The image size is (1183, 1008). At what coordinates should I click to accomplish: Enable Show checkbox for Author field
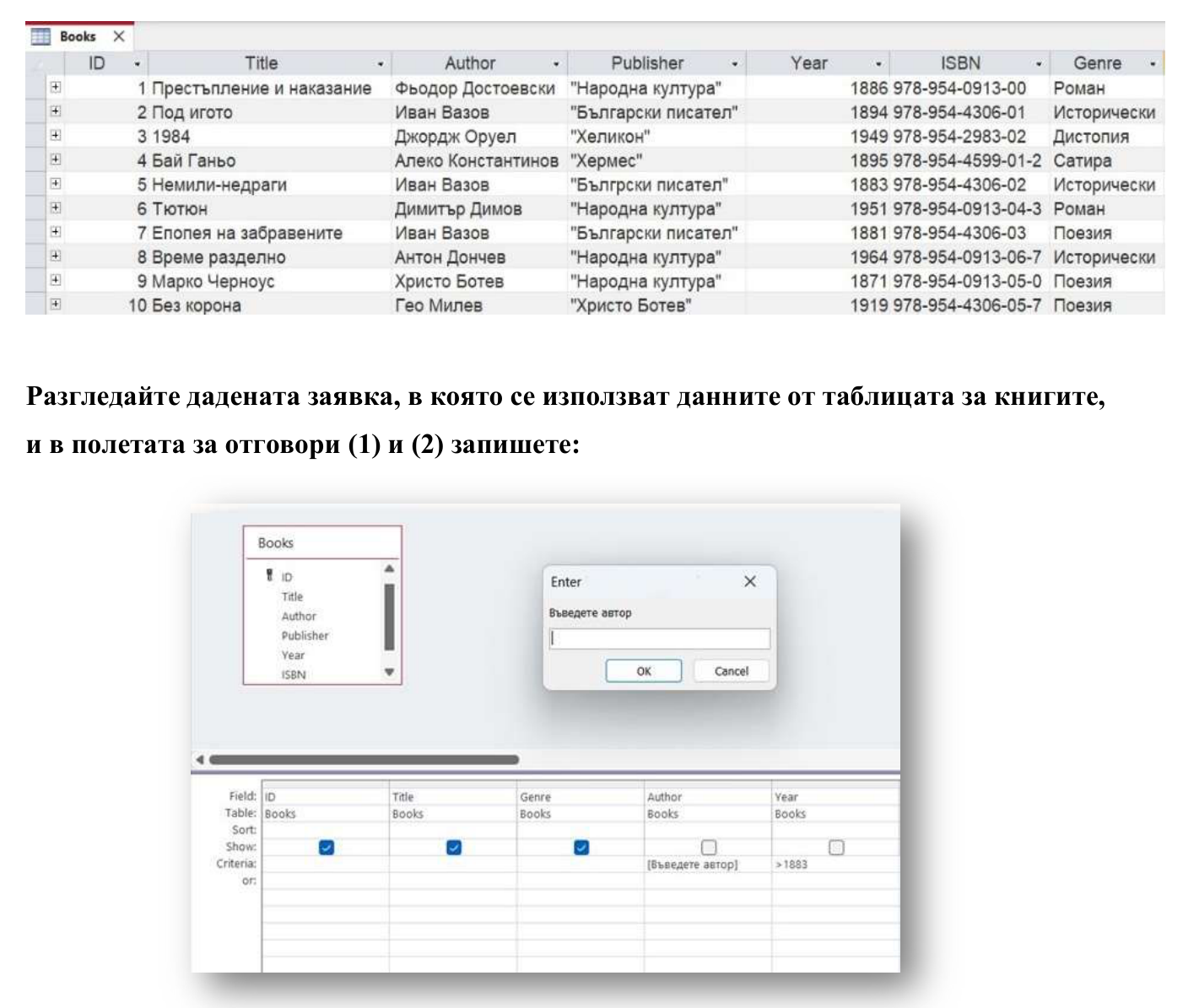(x=709, y=848)
